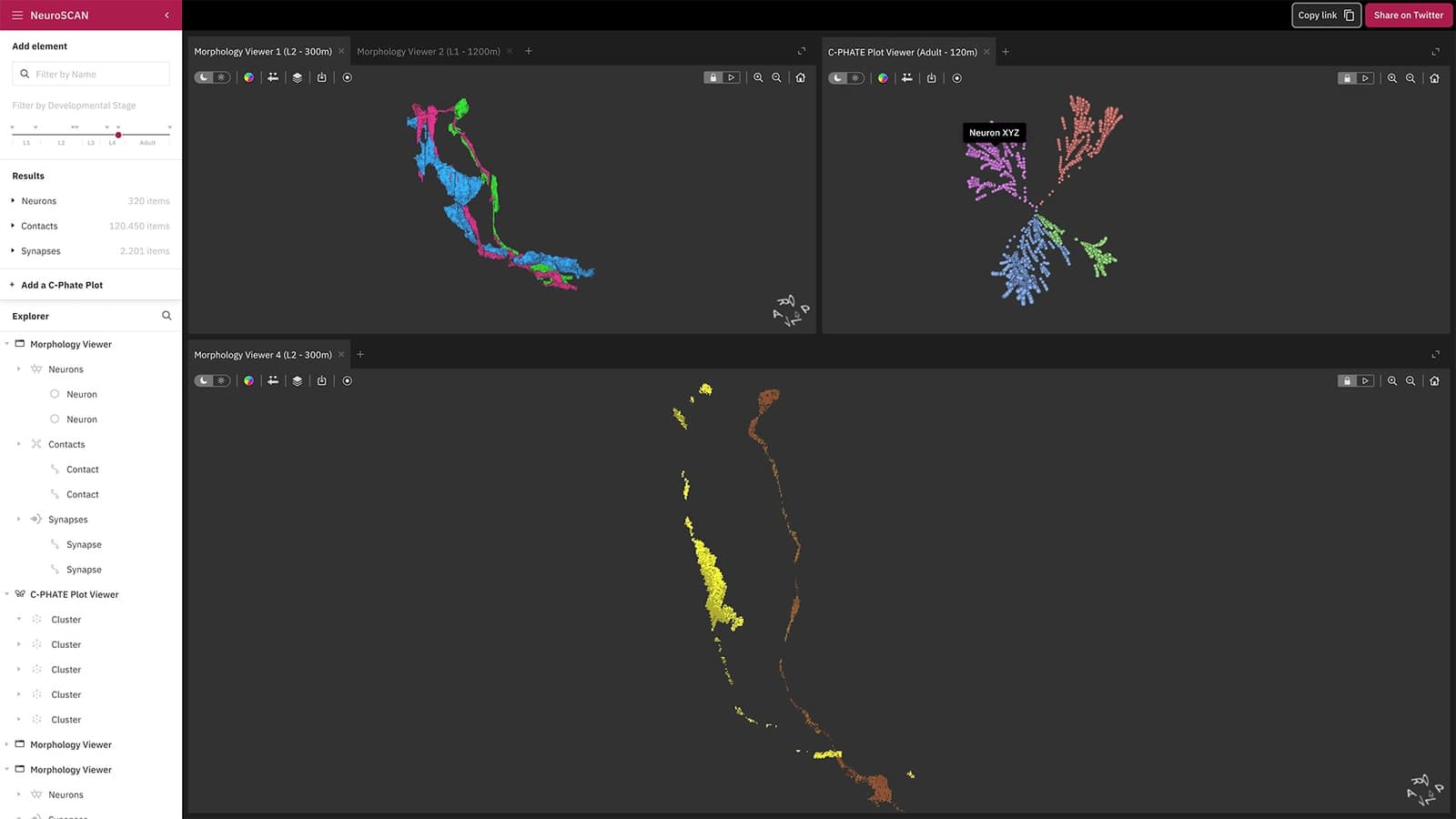Zoom in on the C-PHATE plot
Screen dimensions: 1456x819
click(x=1391, y=78)
